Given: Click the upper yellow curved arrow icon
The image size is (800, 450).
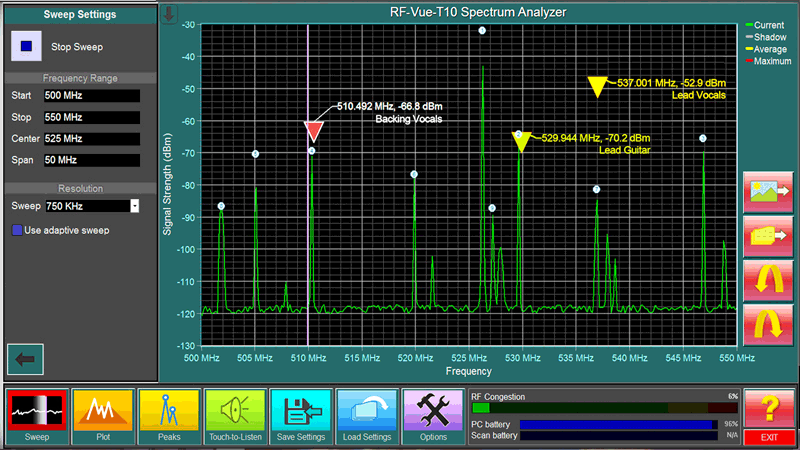Looking at the screenshot, I should pos(768,280).
